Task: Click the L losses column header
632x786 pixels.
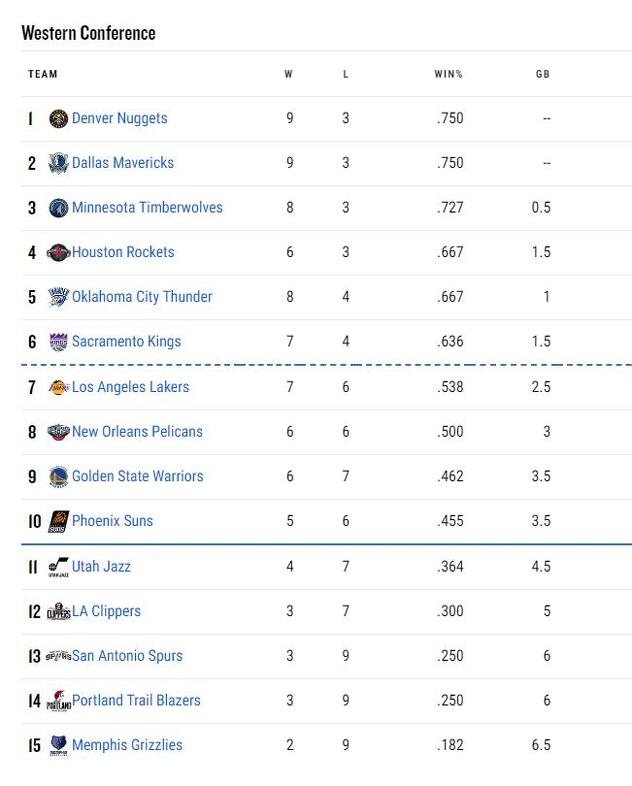Action: click(x=345, y=74)
